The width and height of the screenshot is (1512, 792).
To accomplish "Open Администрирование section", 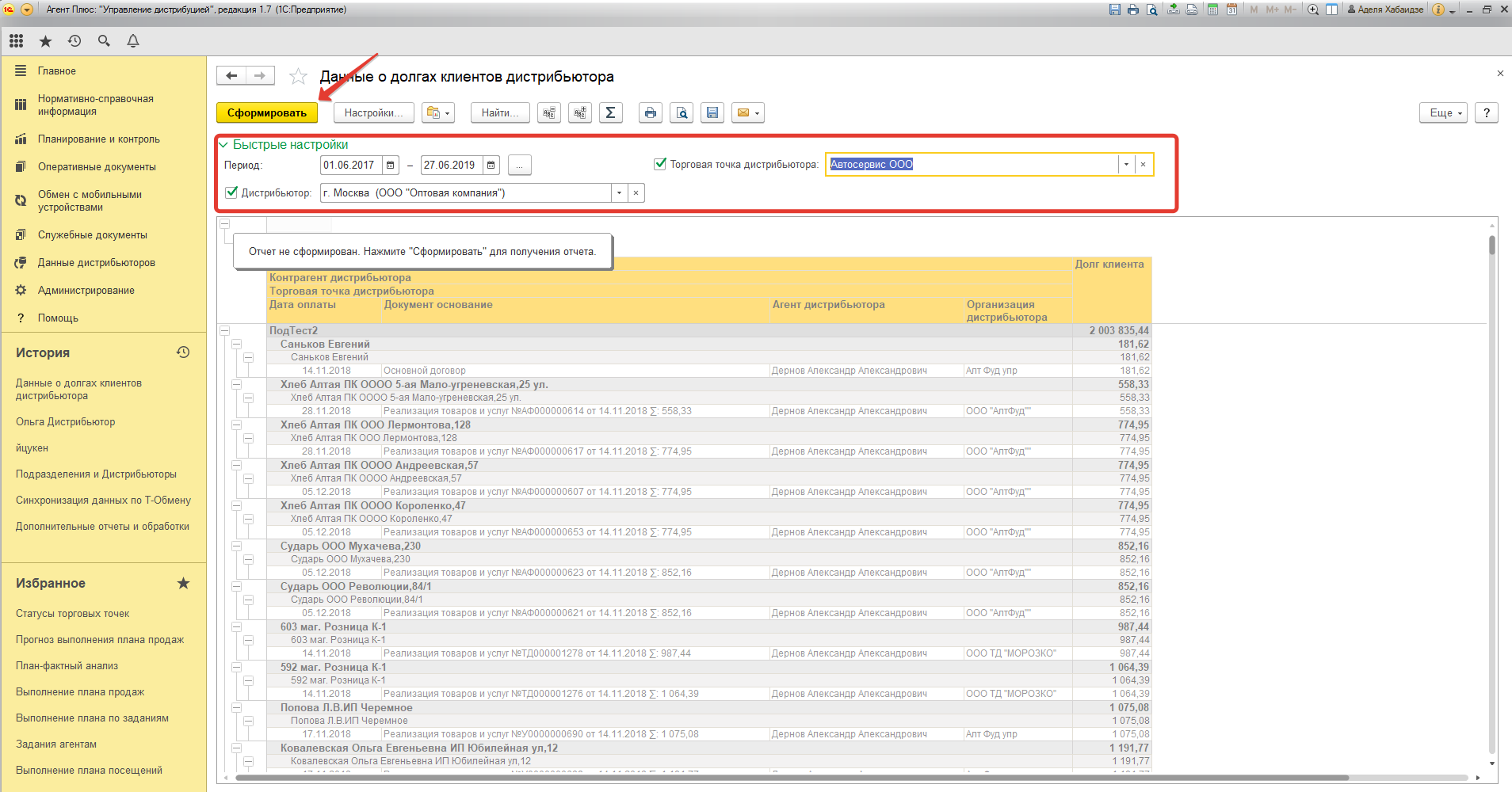I will [x=86, y=290].
